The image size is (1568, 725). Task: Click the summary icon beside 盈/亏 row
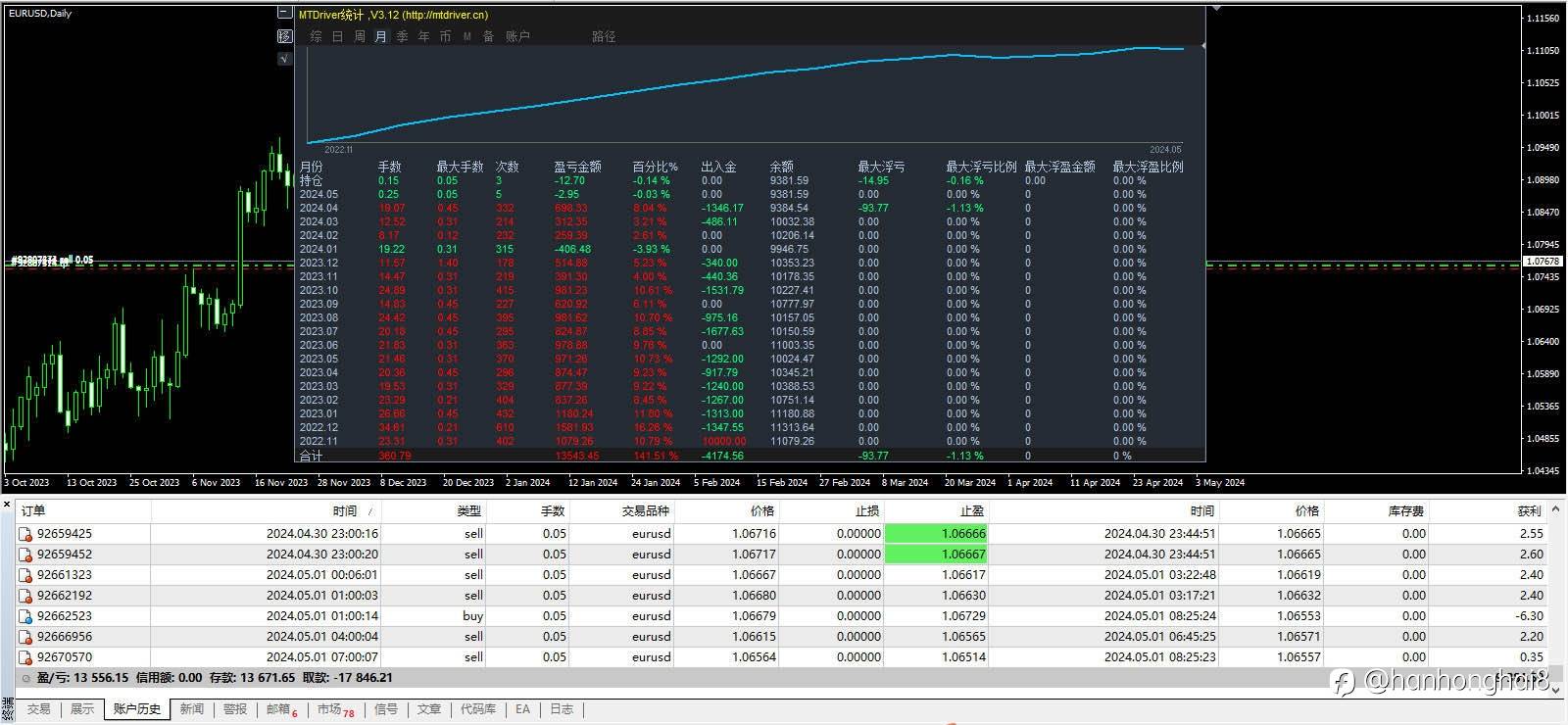(x=26, y=678)
